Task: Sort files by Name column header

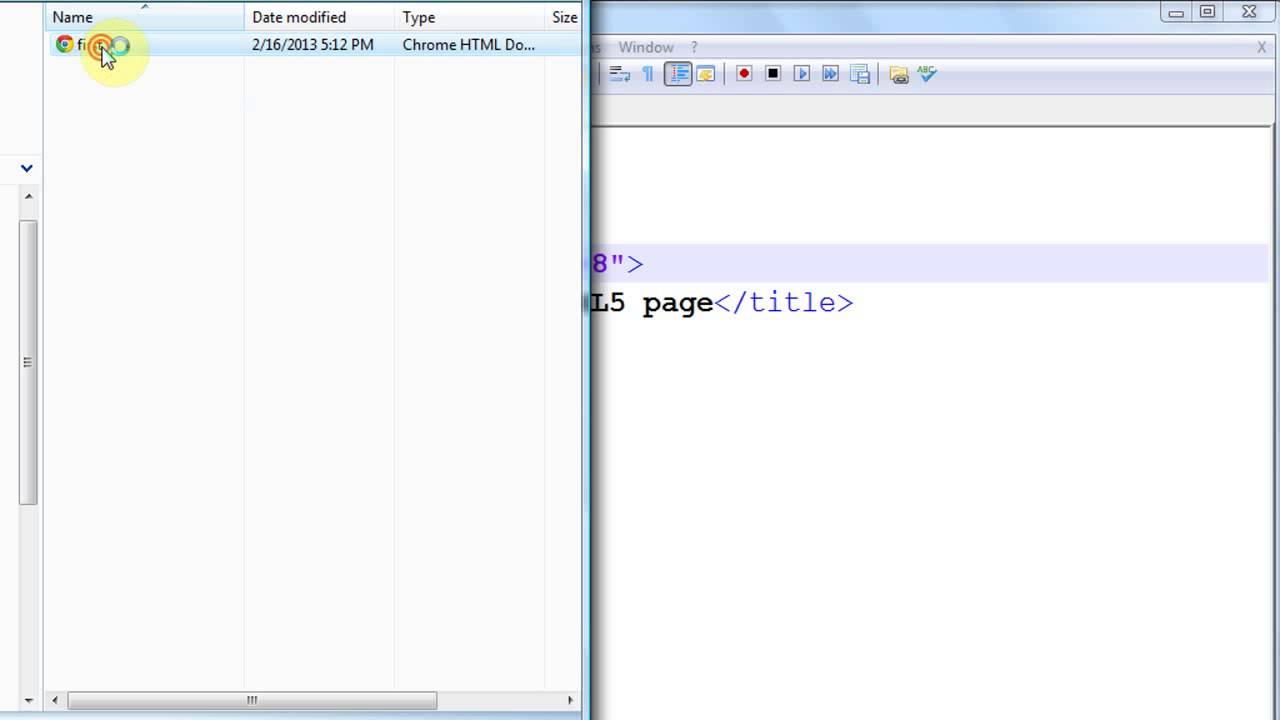Action: click(144, 17)
